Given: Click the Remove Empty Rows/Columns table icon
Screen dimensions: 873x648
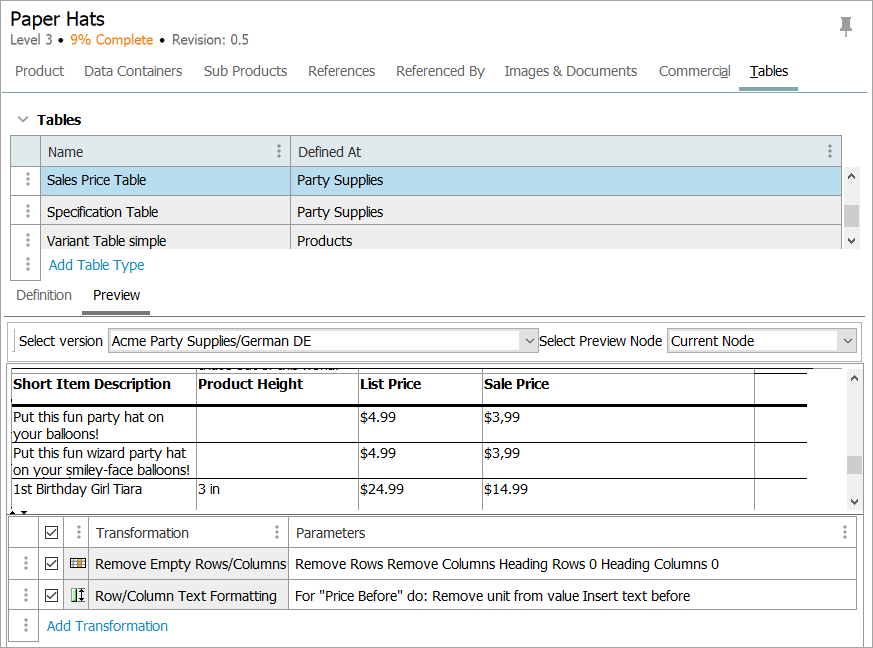Looking at the screenshot, I should click(x=78, y=564).
